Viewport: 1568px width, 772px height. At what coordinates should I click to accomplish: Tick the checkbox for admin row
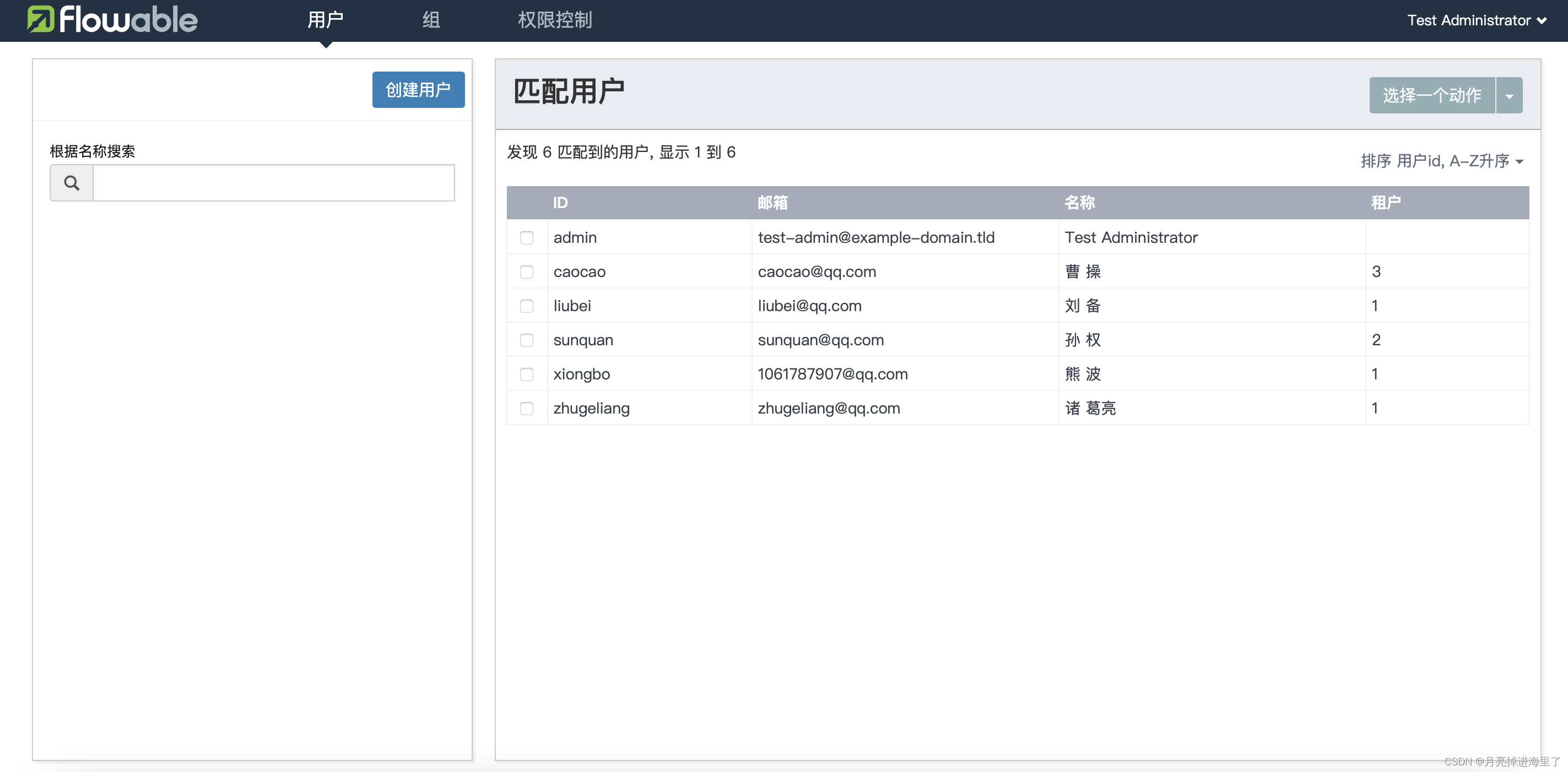point(527,237)
